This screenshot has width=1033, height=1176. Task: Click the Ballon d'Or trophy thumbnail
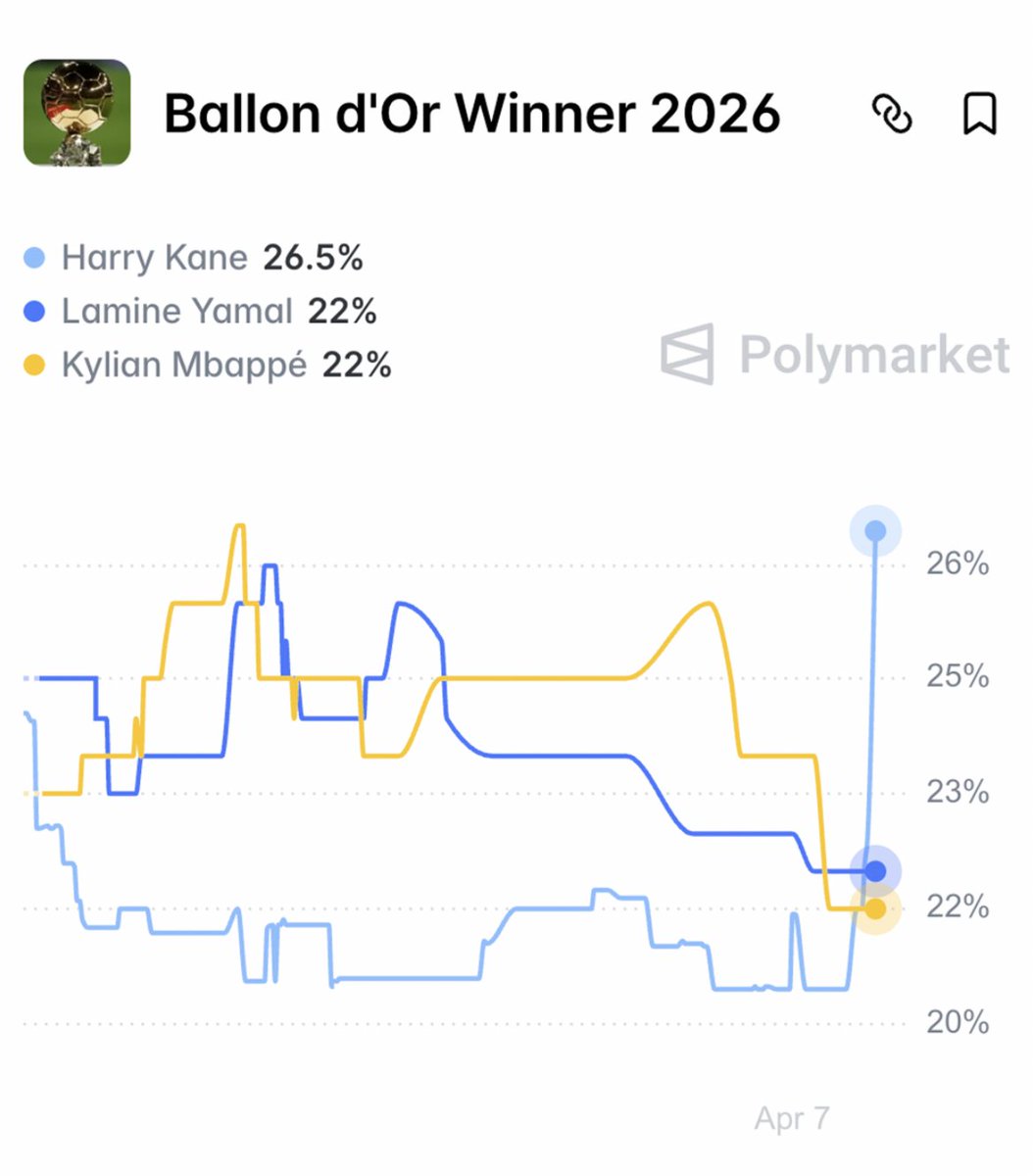[x=76, y=113]
